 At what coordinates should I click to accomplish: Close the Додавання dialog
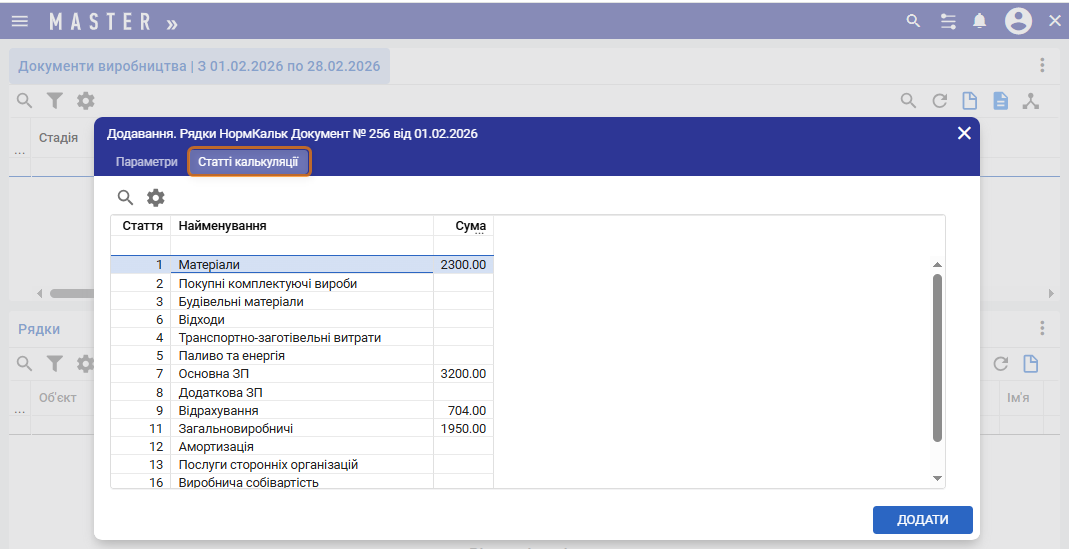click(x=964, y=133)
